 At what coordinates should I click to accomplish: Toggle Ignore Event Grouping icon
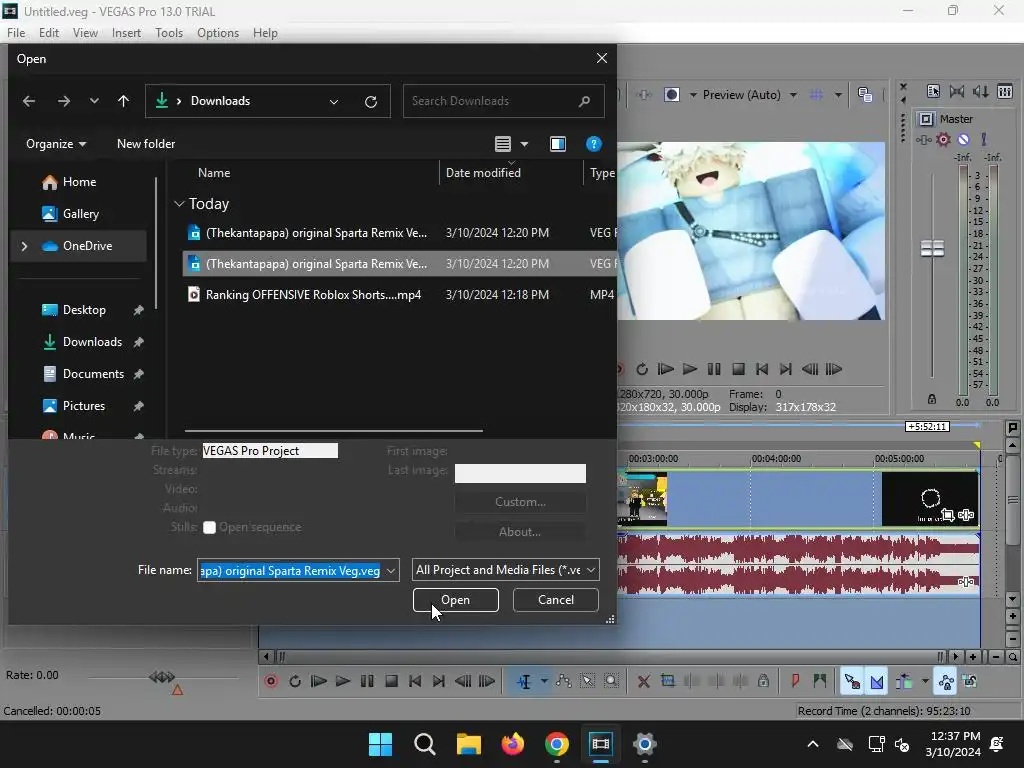click(970, 681)
